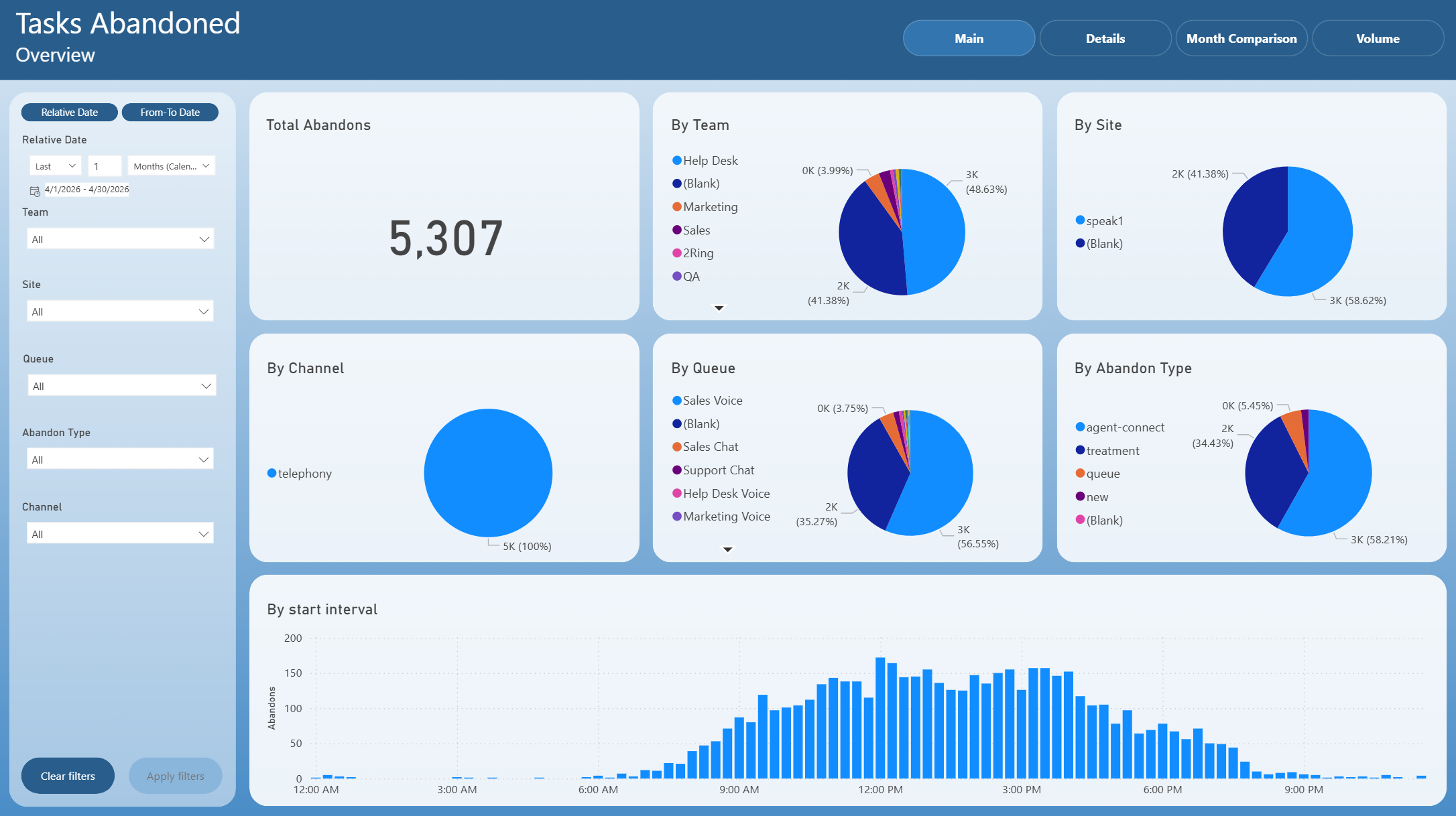Open the Team filter dropdown
The width and height of the screenshot is (1456, 816).
pos(121,239)
